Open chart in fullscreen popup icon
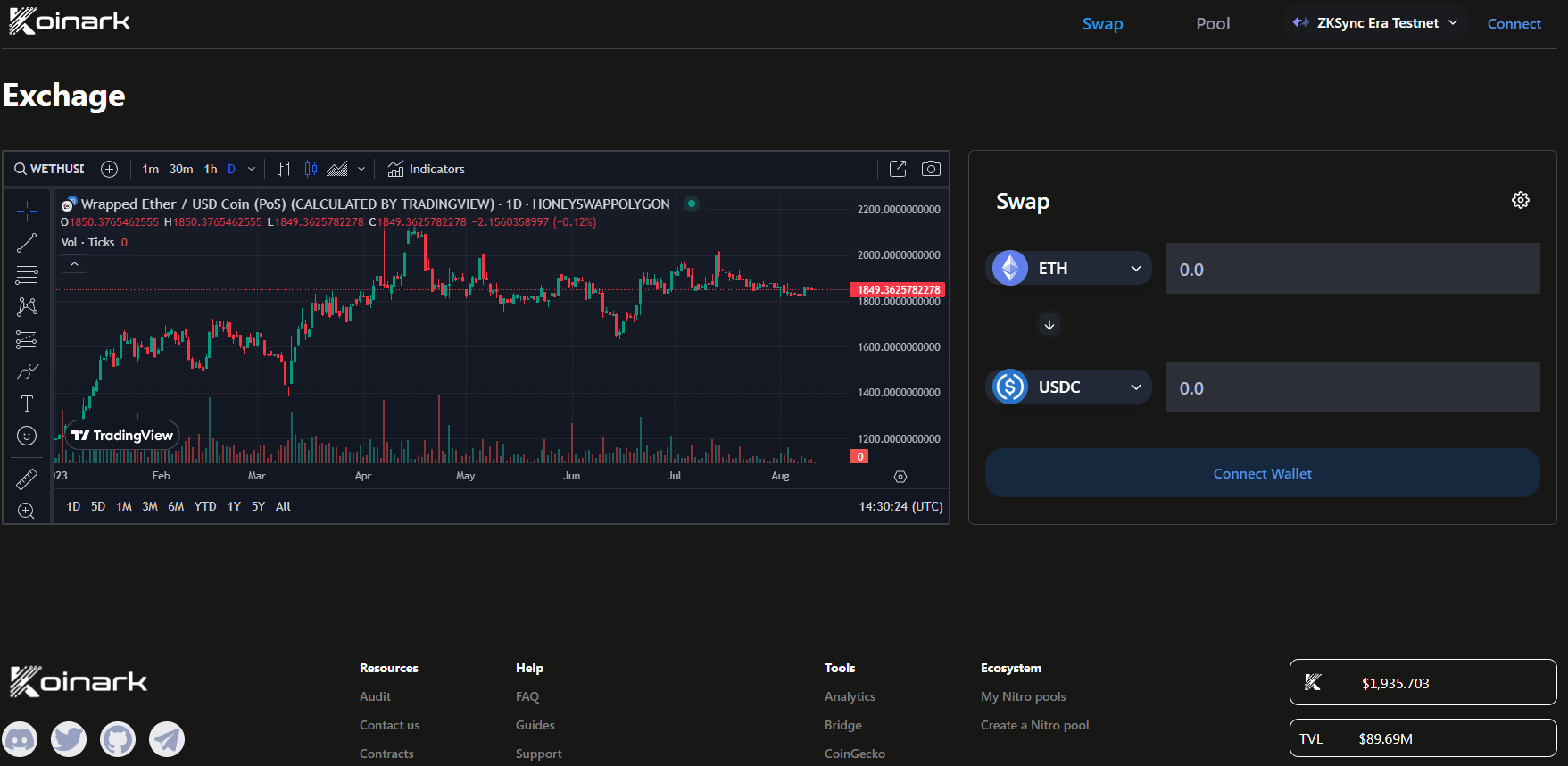 pos(898,169)
